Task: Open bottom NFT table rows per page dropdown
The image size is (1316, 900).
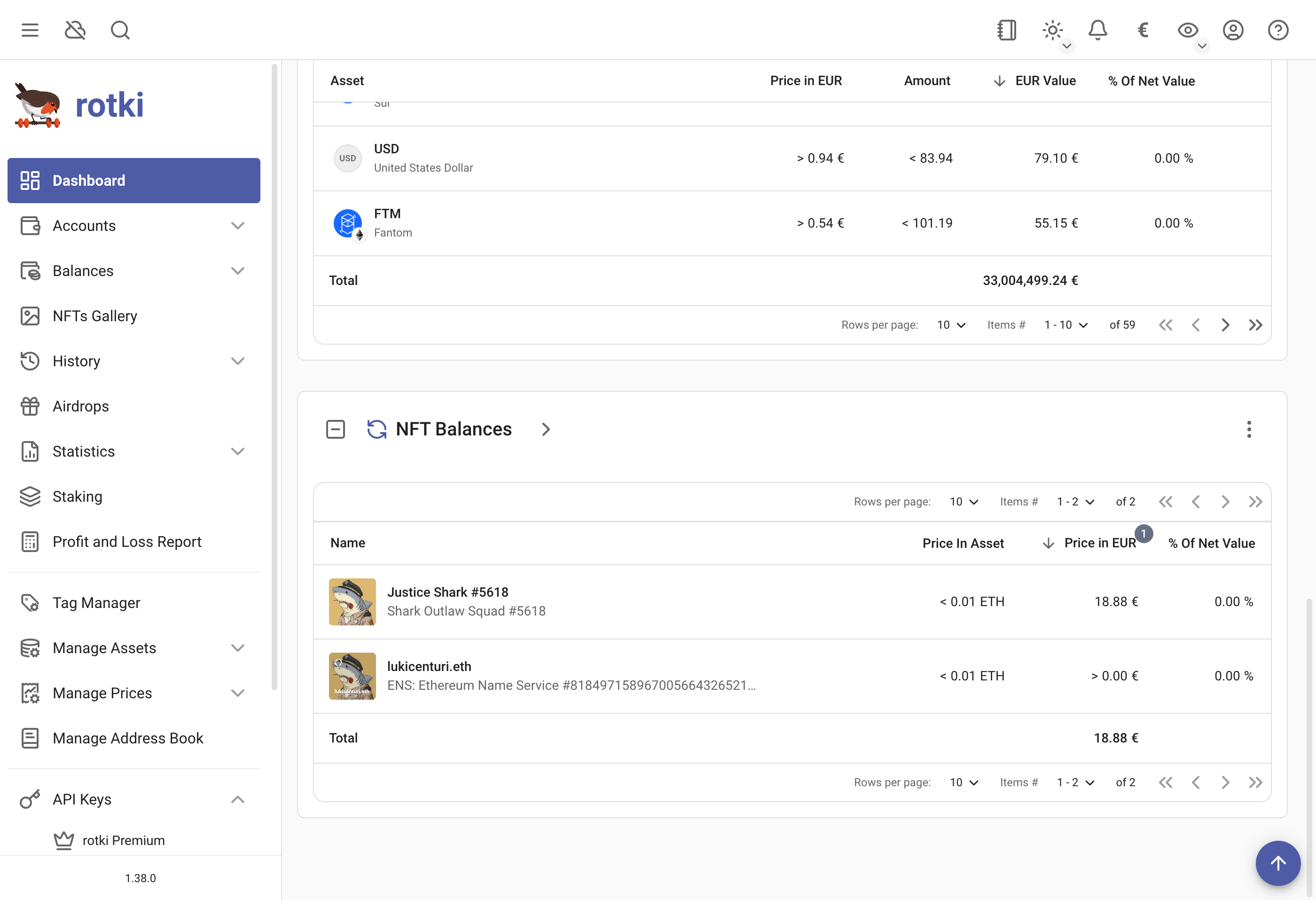Action: tap(964, 782)
